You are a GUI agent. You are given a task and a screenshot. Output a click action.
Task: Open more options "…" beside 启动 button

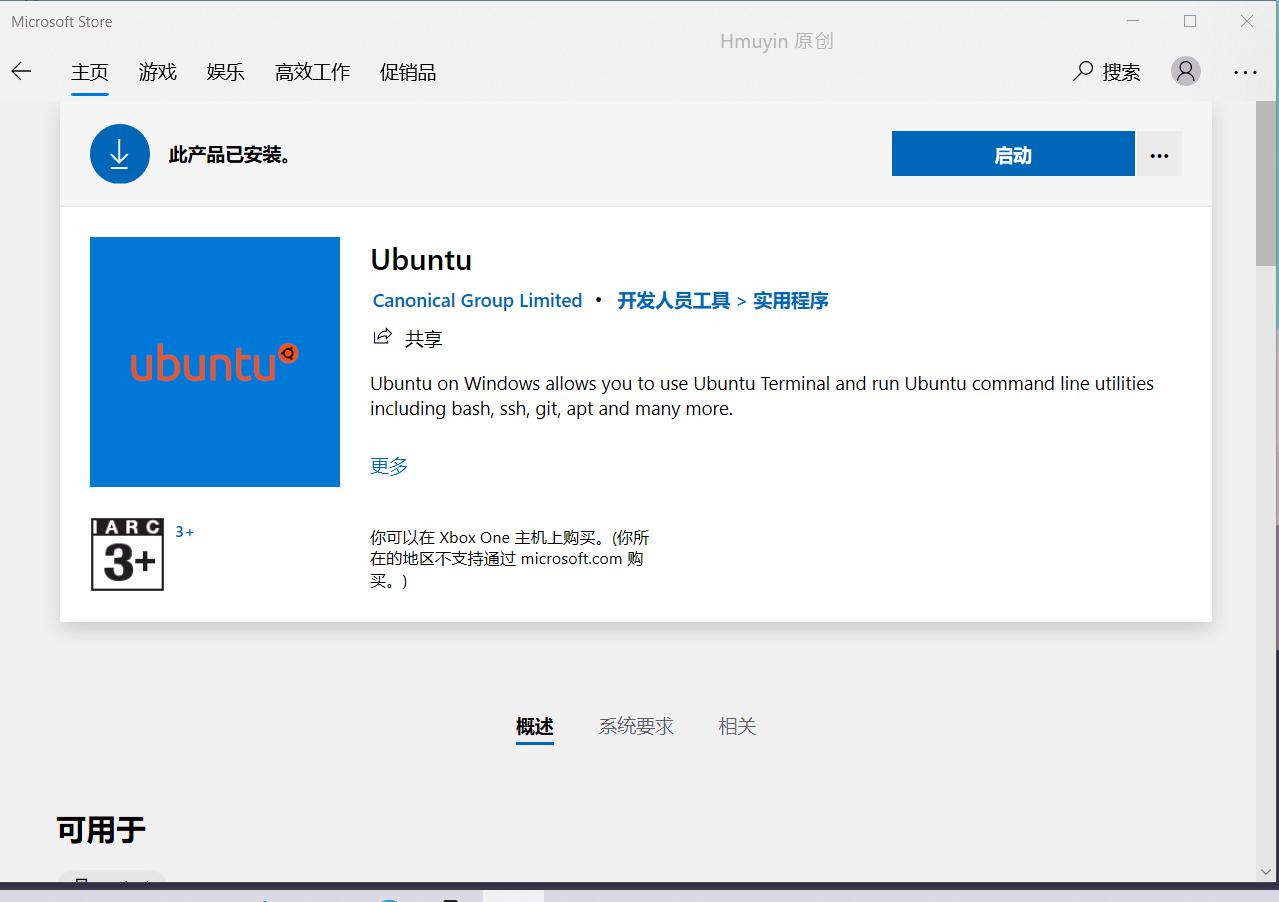[1159, 154]
